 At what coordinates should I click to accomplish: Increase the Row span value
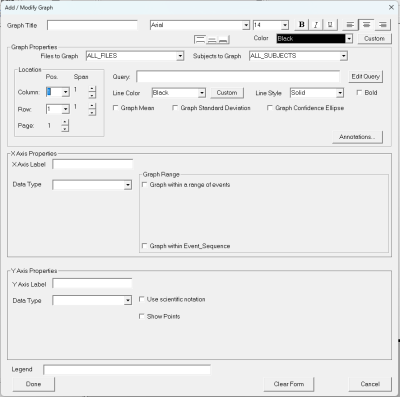point(92,106)
